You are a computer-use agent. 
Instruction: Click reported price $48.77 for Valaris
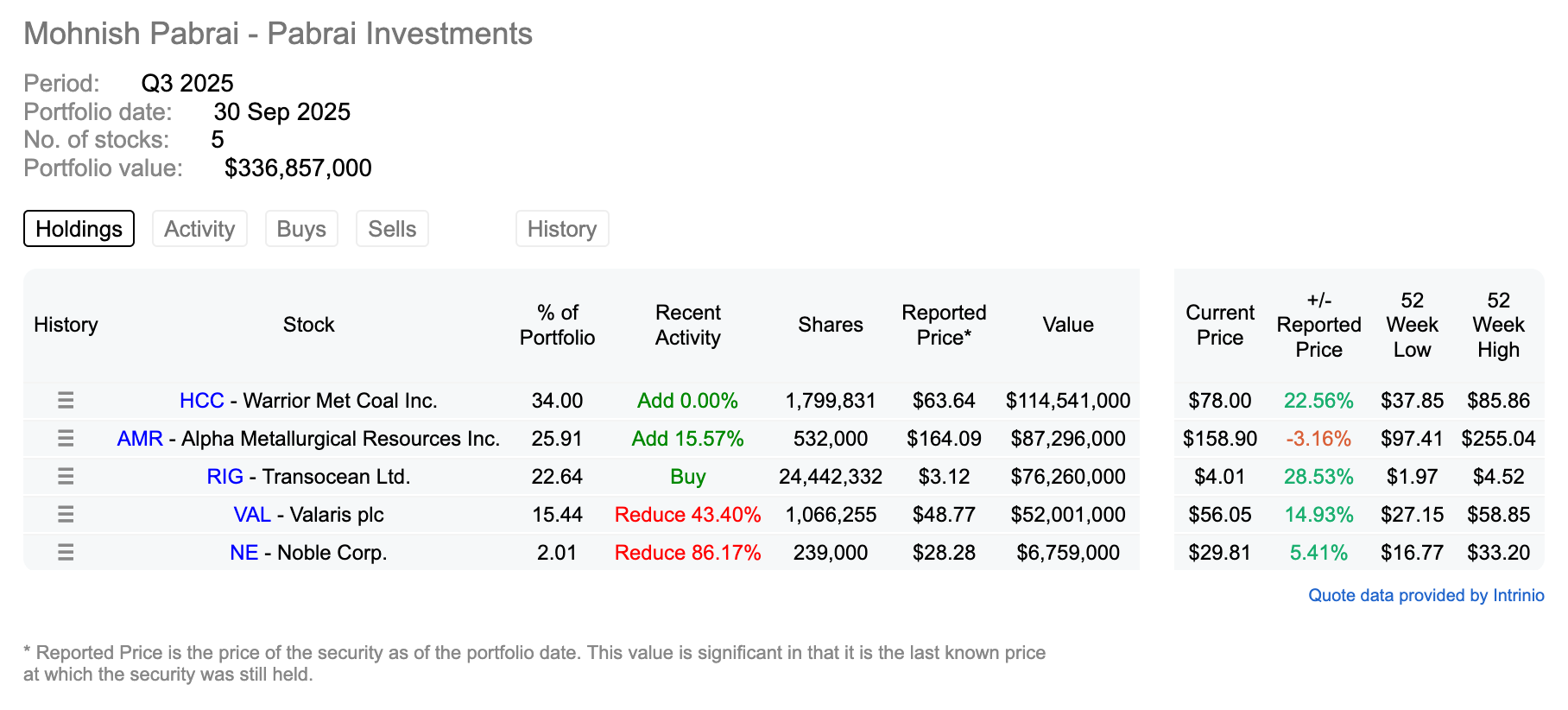[944, 515]
